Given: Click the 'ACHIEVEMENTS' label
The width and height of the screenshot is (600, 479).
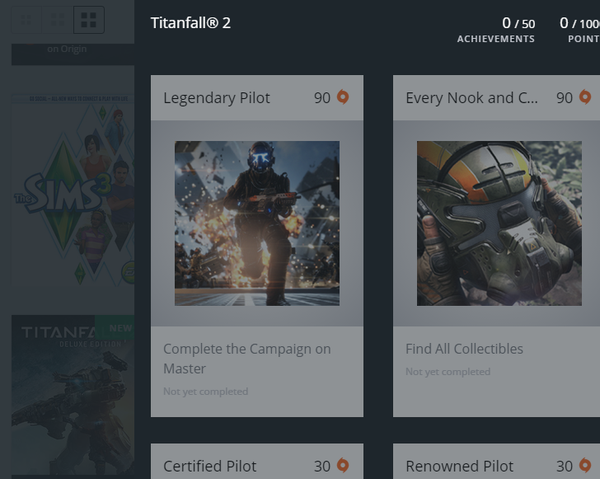Looking at the screenshot, I should click(x=496, y=39).
